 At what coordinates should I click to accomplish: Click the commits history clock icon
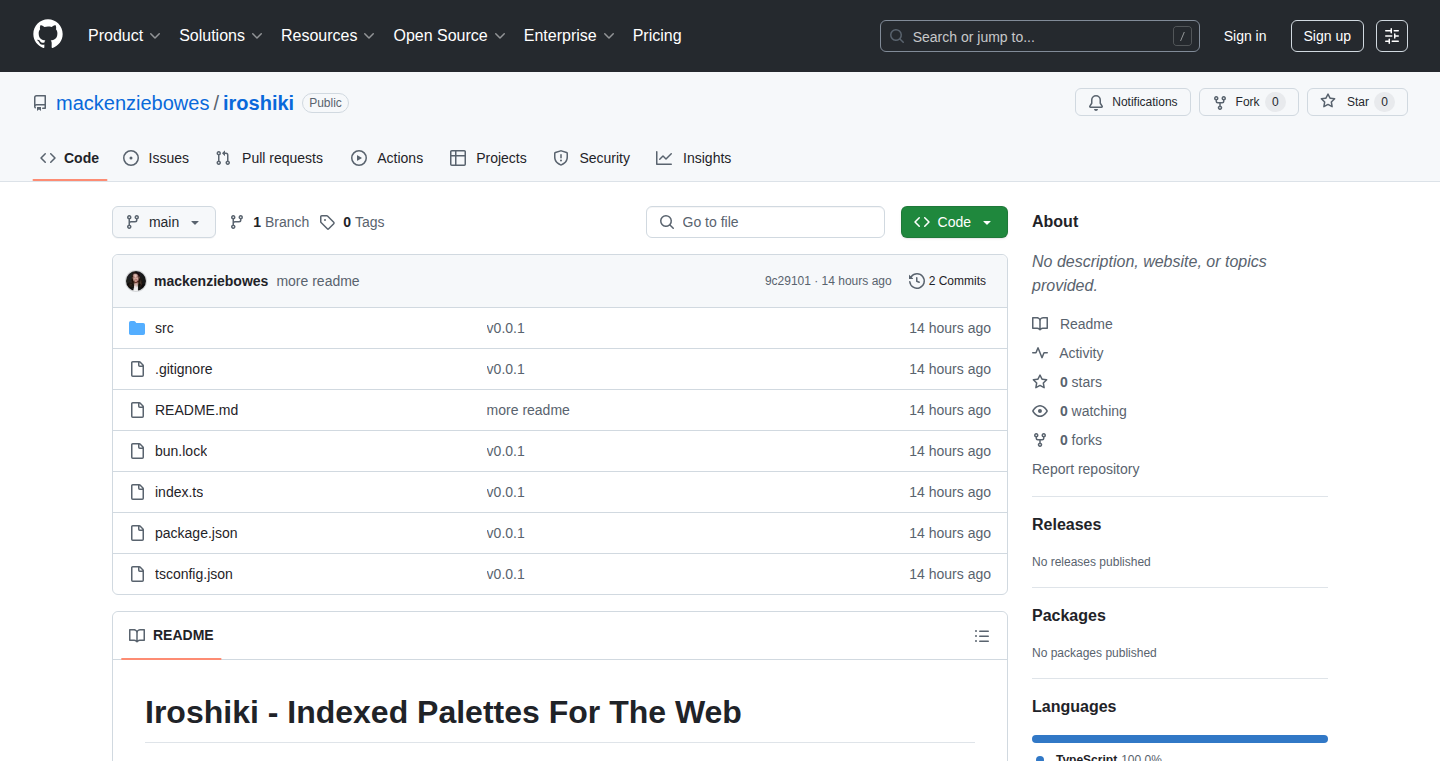(916, 281)
